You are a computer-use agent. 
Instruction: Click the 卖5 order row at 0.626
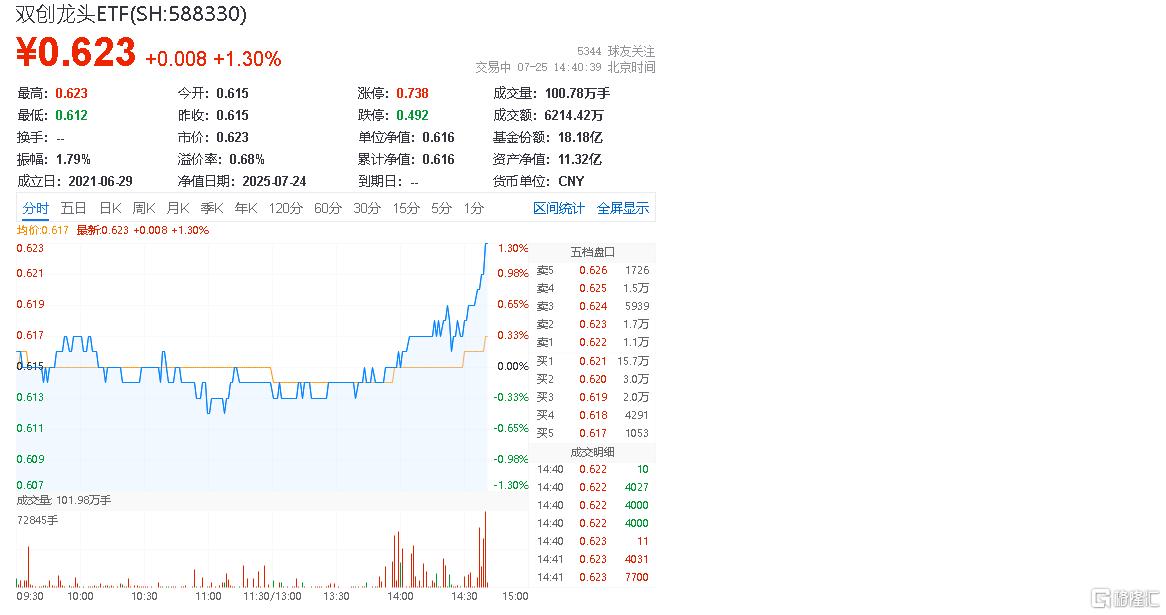click(593, 270)
